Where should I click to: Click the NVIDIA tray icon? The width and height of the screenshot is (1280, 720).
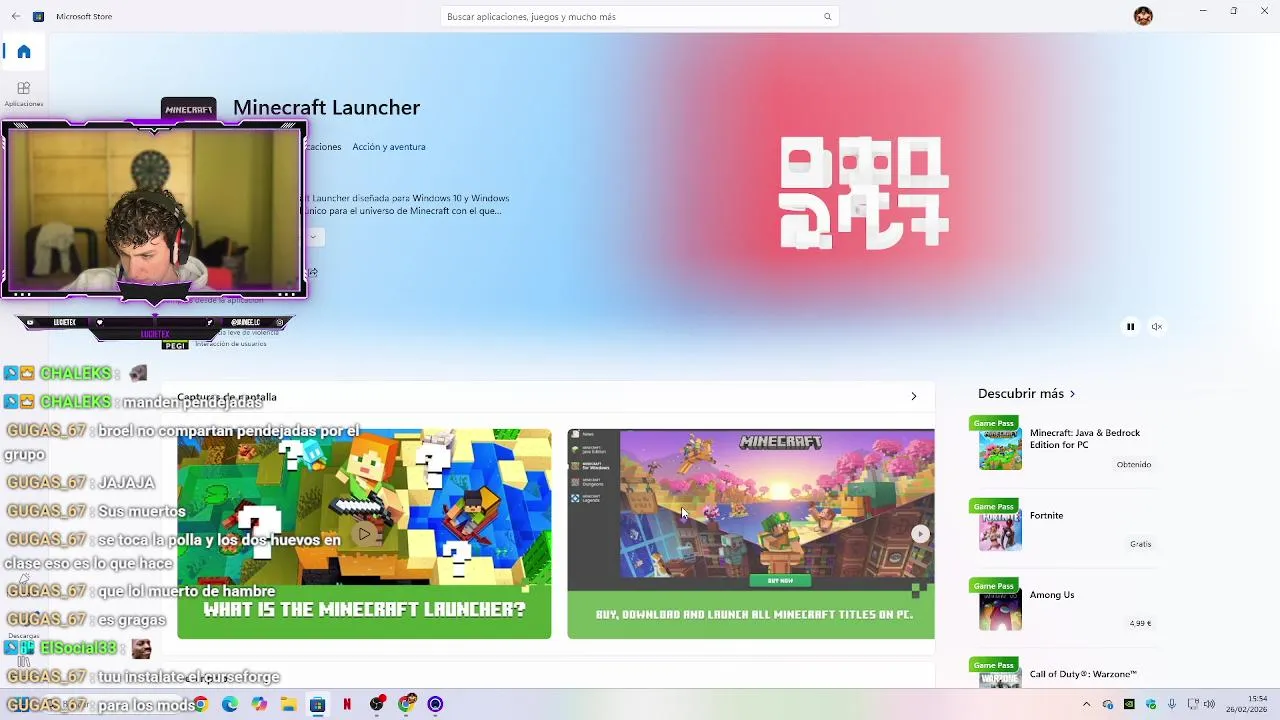click(1129, 704)
